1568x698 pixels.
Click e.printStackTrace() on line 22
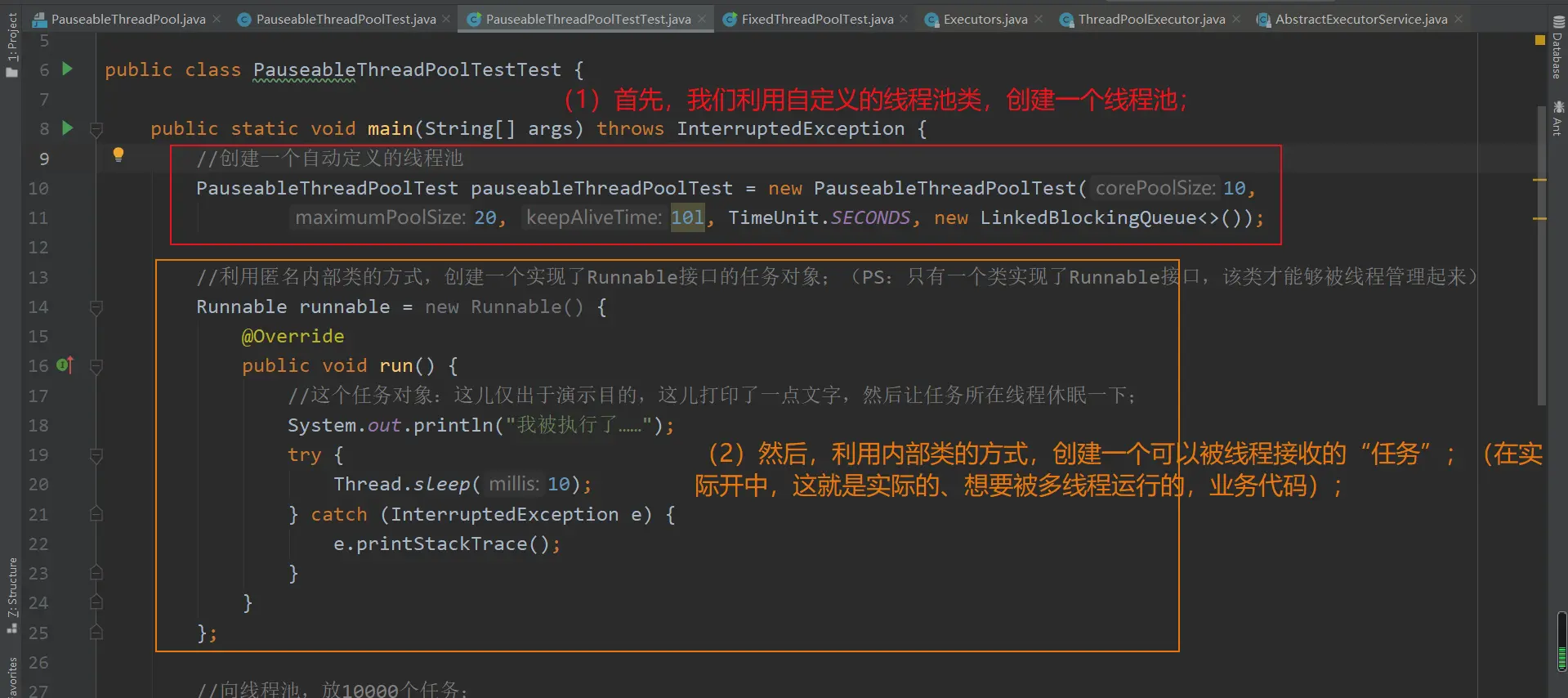pos(441,544)
